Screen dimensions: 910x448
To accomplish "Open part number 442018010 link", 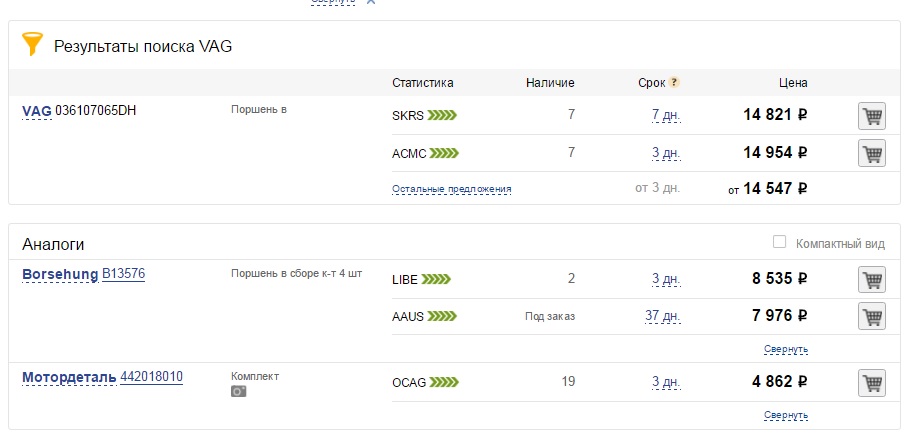I will [x=151, y=377].
